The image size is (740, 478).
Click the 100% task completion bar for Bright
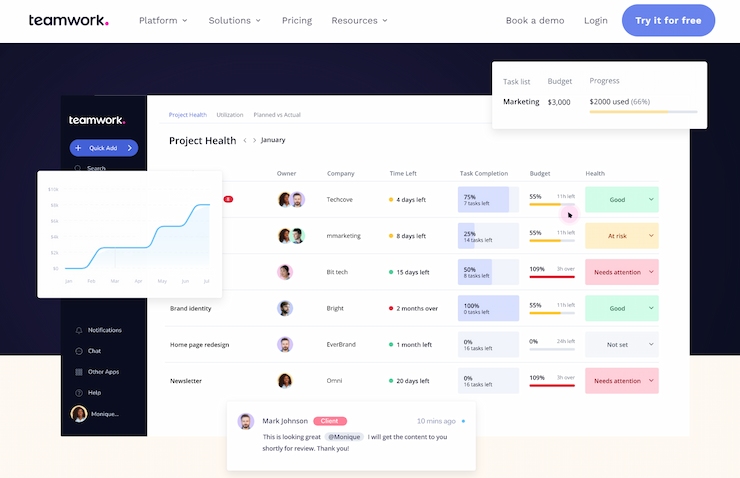488,308
